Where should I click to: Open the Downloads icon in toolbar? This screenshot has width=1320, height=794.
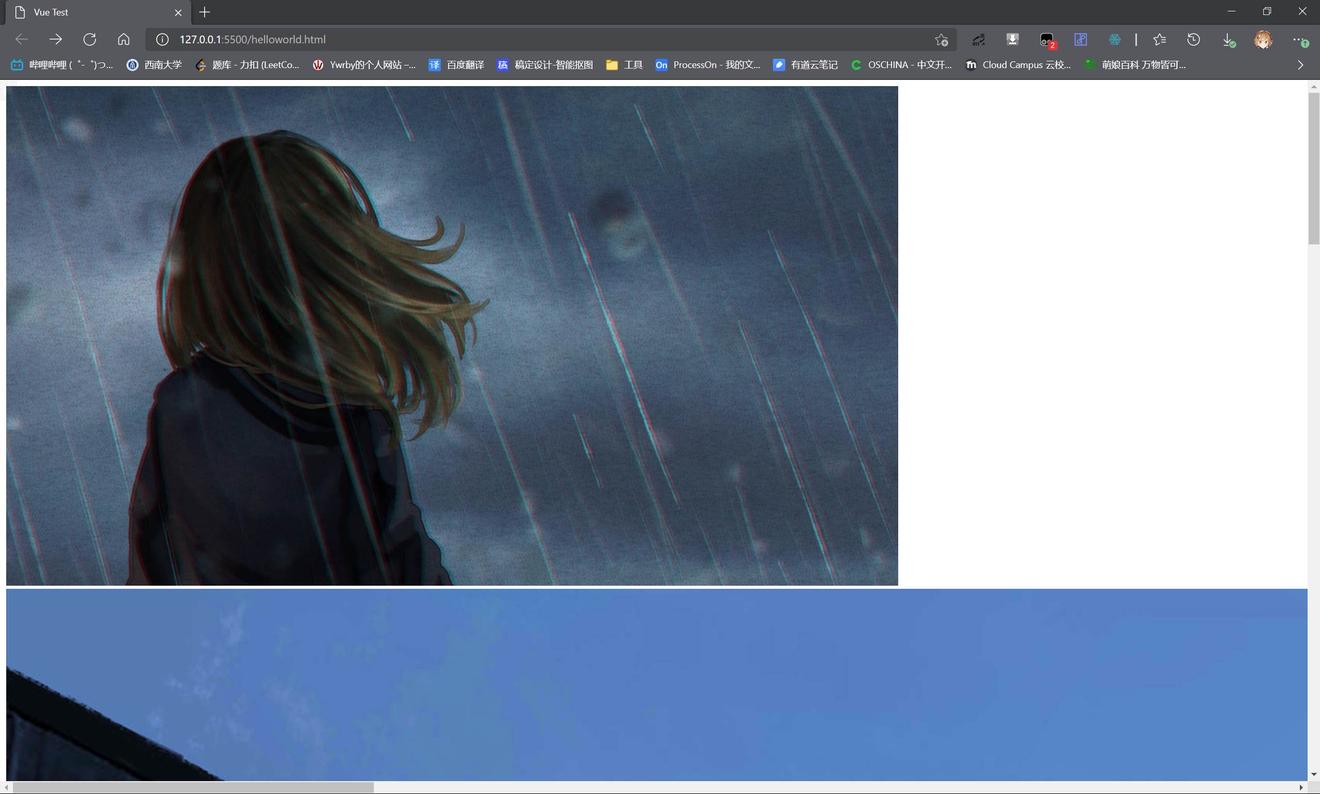pos(1229,39)
